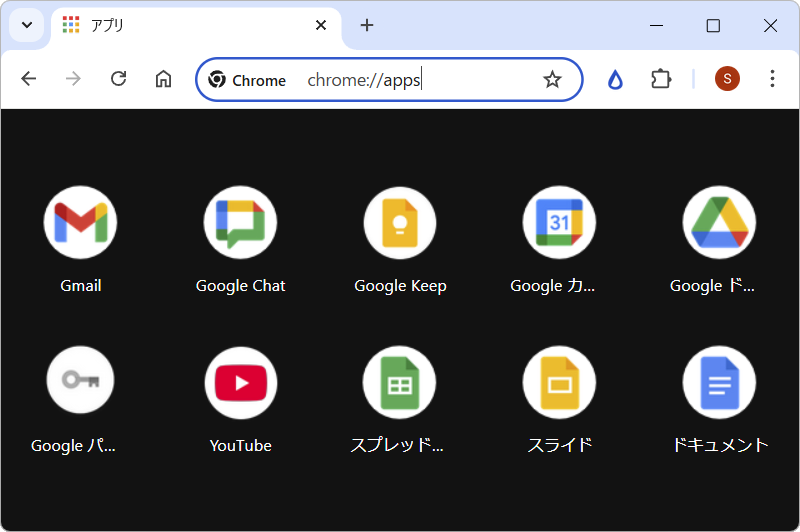The width and height of the screenshot is (800, 532).
Task: Open a new tab with plus button
Action: tap(367, 25)
